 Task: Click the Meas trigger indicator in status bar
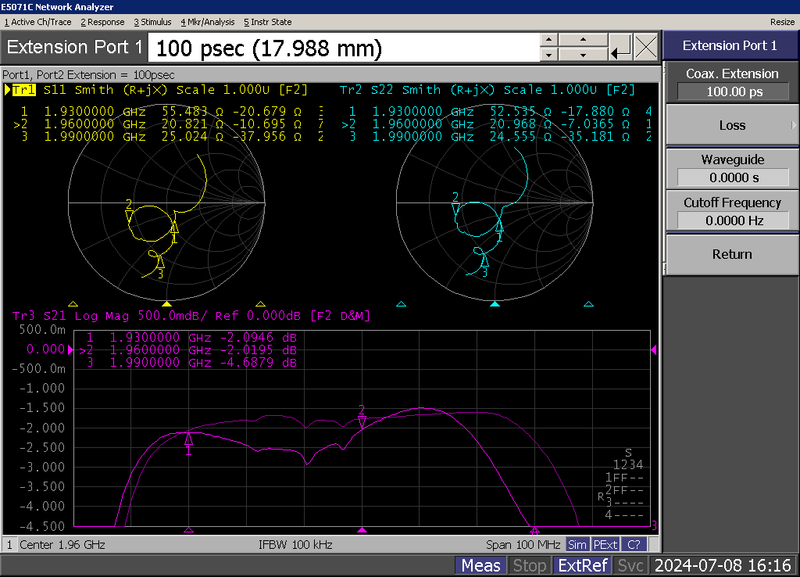[484, 564]
